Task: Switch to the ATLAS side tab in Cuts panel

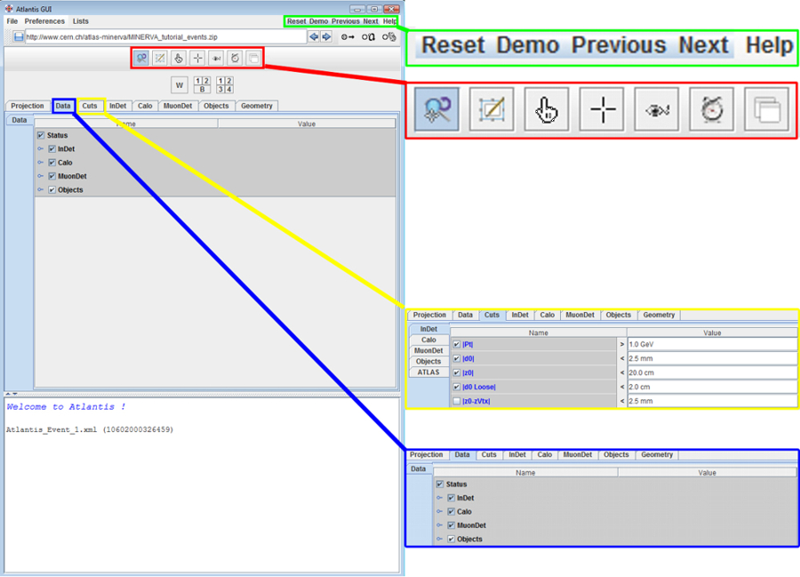Action: tap(428, 372)
